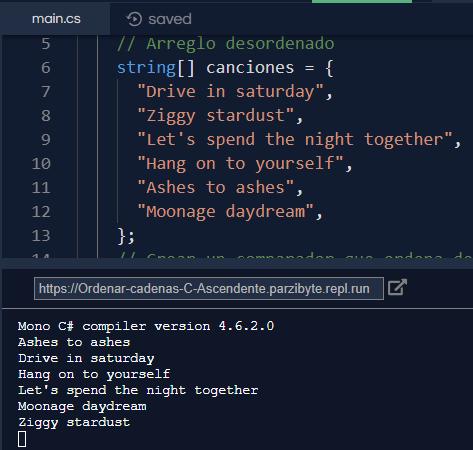Click 'Let's spend the night together' console output

click(x=138, y=390)
